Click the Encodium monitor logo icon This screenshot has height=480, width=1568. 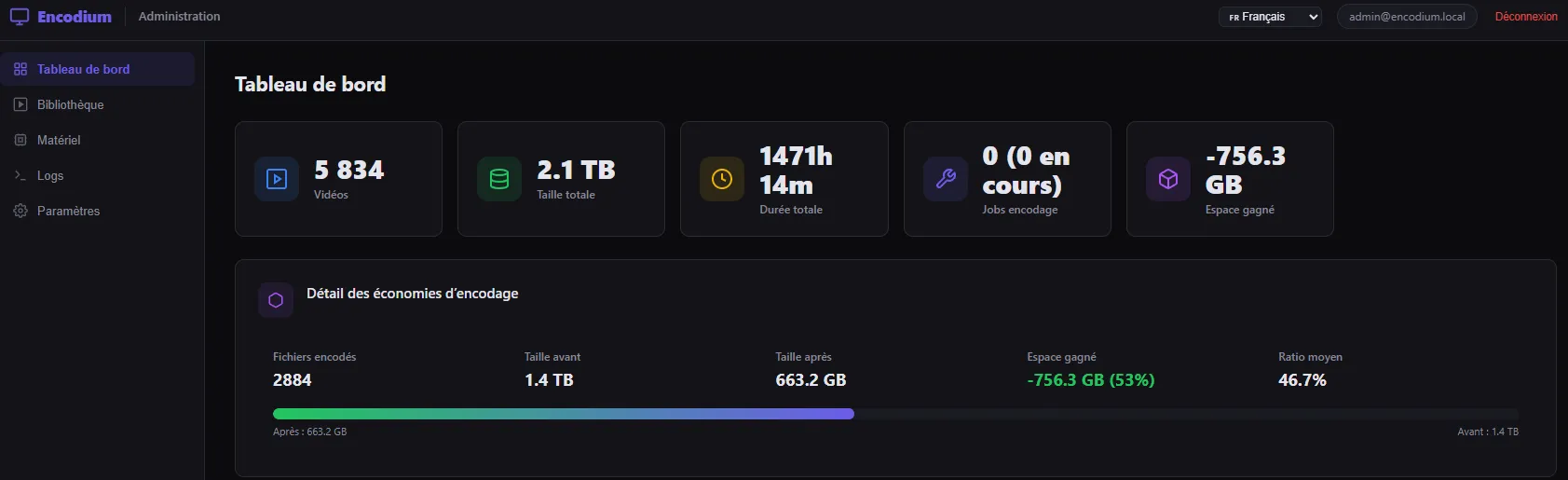pyautogui.click(x=20, y=17)
